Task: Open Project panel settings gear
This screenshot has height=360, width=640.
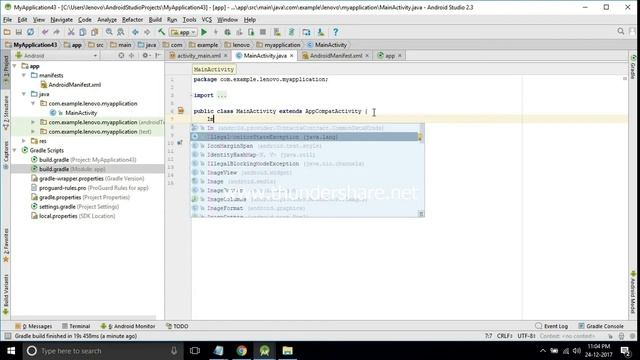Action: coord(145,56)
